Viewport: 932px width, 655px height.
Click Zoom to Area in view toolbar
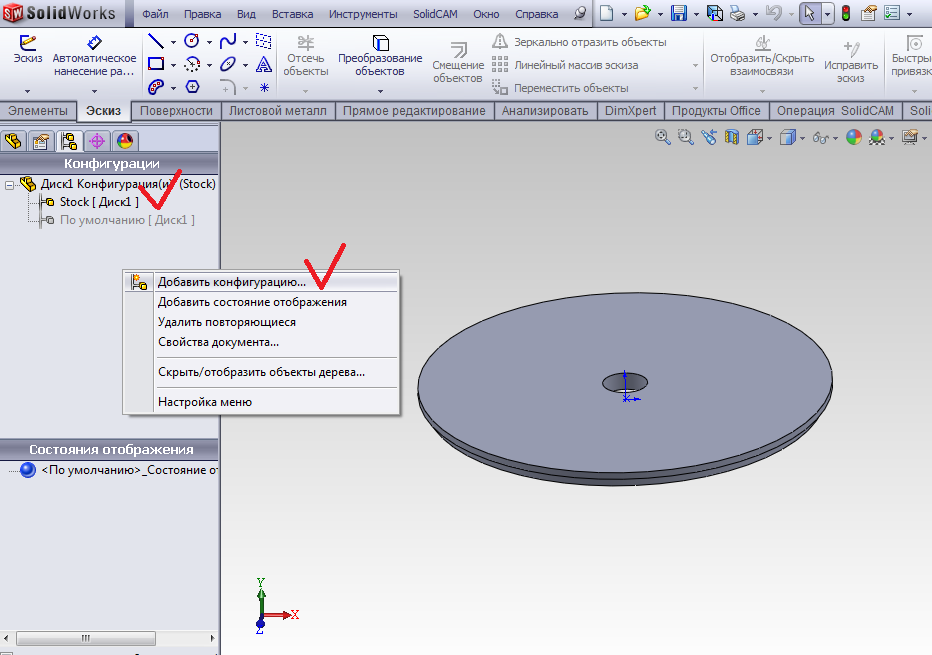[x=686, y=137]
